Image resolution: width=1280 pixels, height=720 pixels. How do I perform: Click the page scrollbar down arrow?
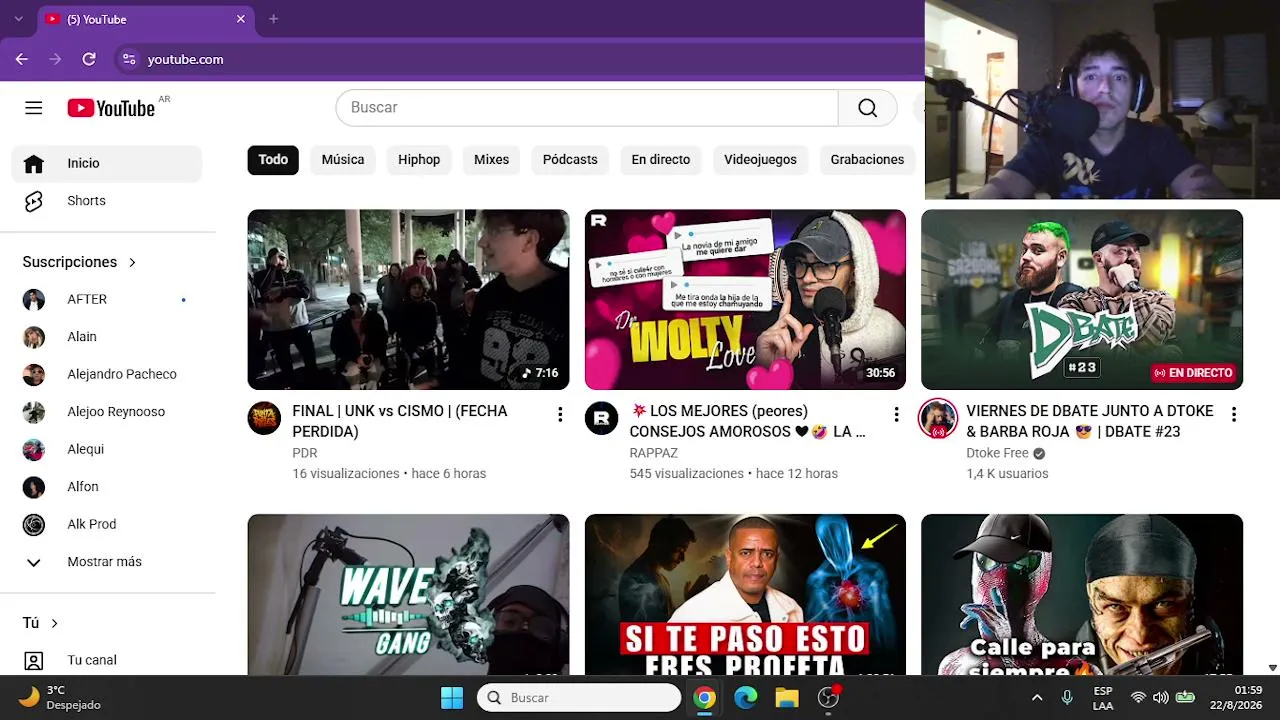tap(1272, 668)
